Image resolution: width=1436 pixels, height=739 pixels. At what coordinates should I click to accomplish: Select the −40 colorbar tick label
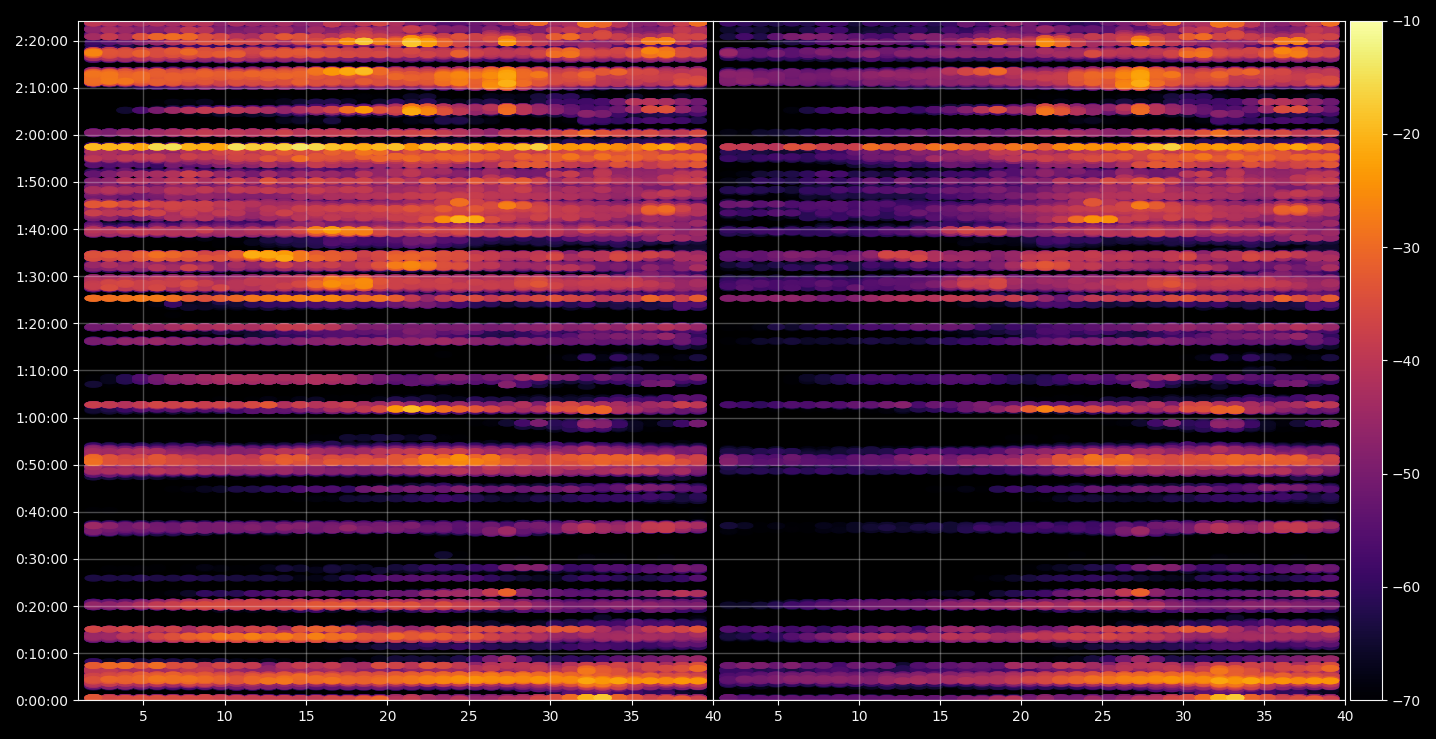pyautogui.click(x=1405, y=361)
